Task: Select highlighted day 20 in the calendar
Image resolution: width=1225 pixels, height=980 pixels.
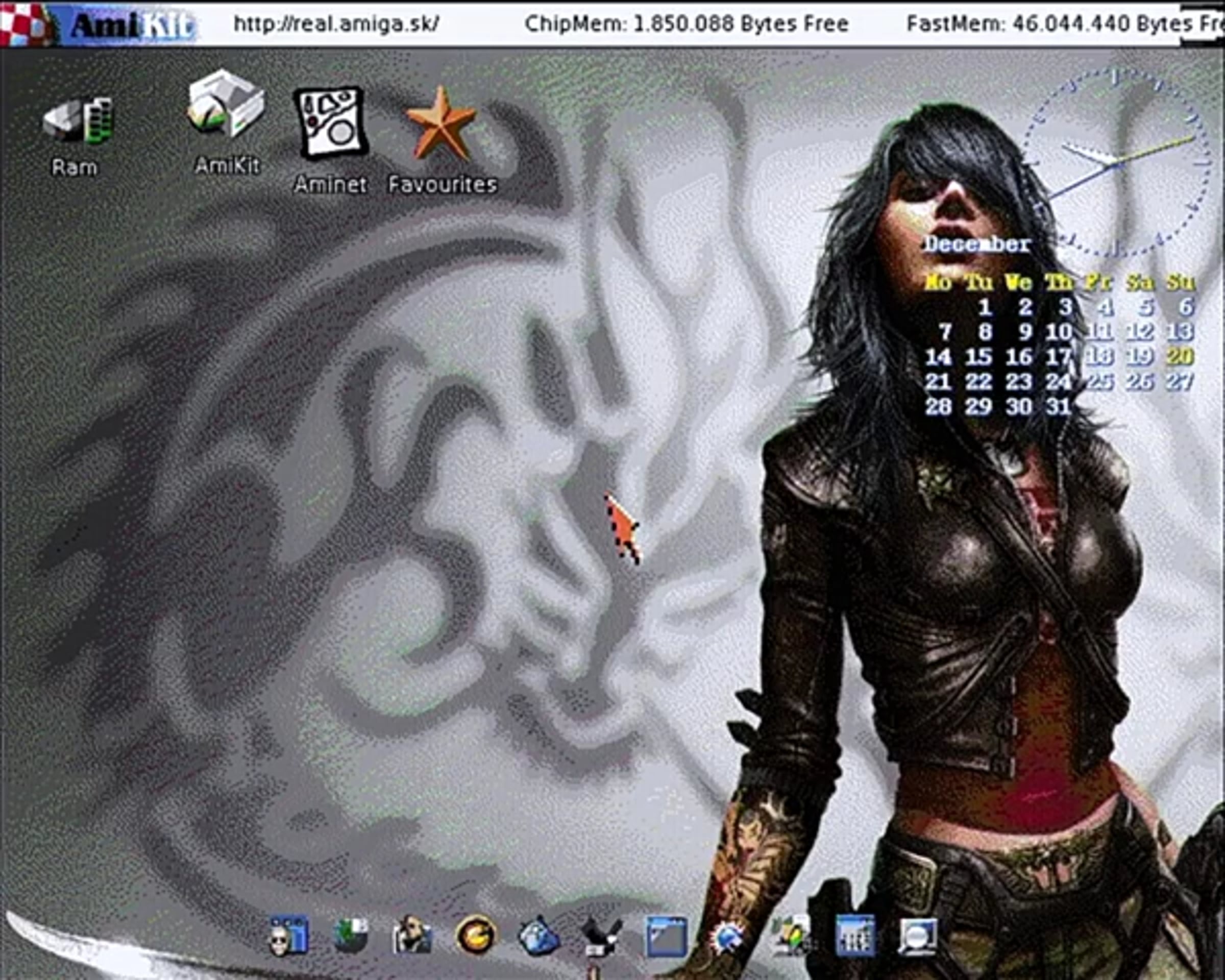Action: [1180, 356]
